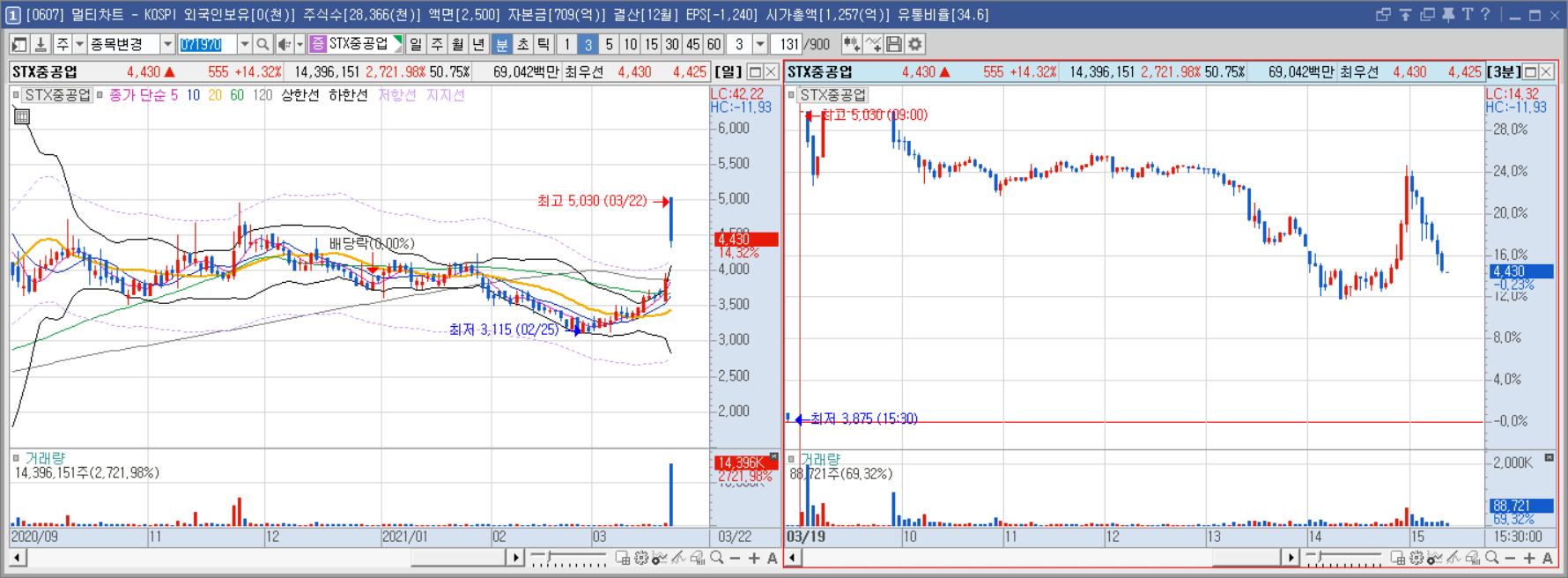Viewport: 1568px width, 578px height.
Task: Click the 지지선 support line label
Action: (x=445, y=94)
